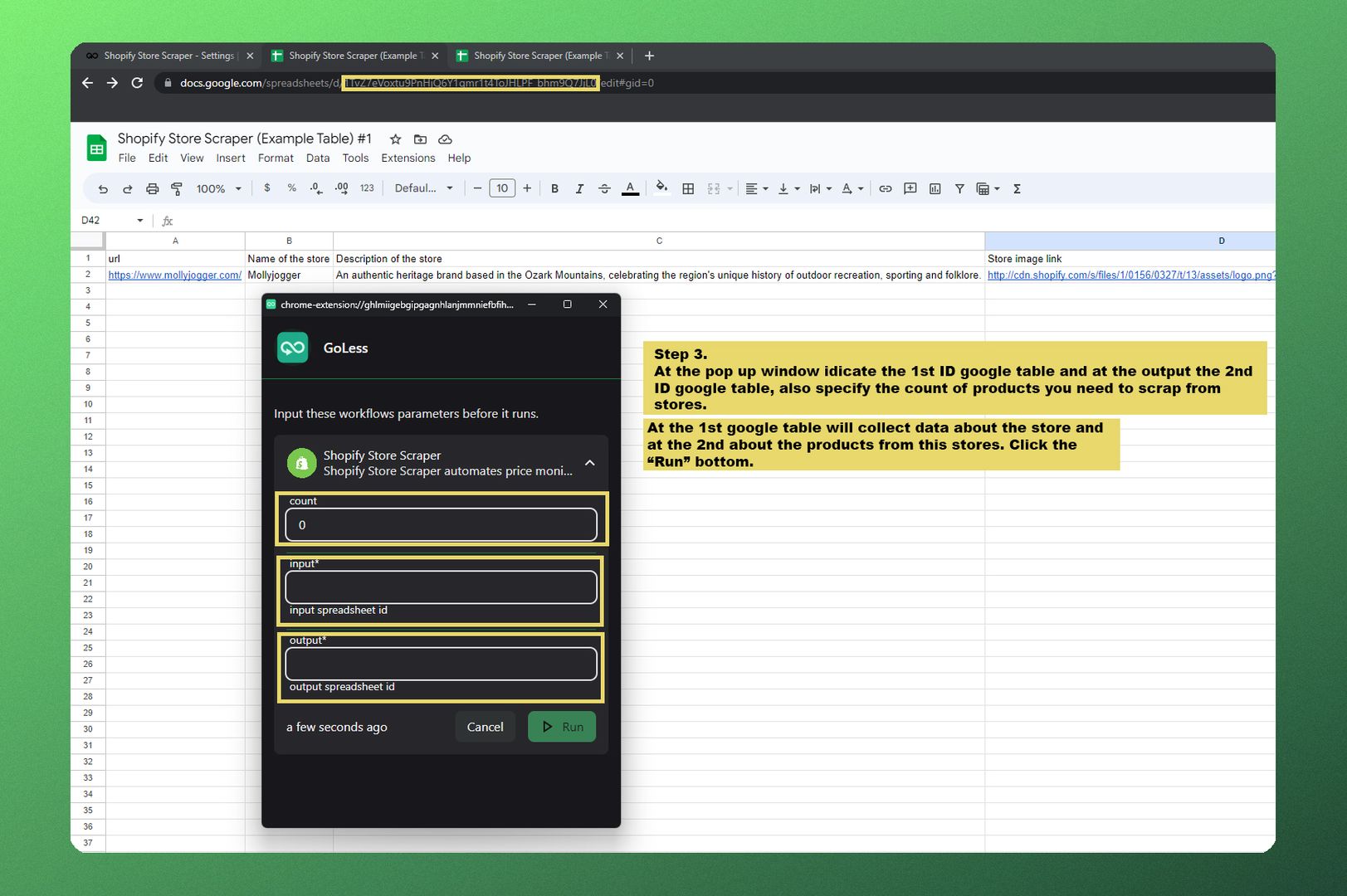Screen dimensions: 1347x896
Task: Click the functions sigma icon
Action: click(1017, 189)
